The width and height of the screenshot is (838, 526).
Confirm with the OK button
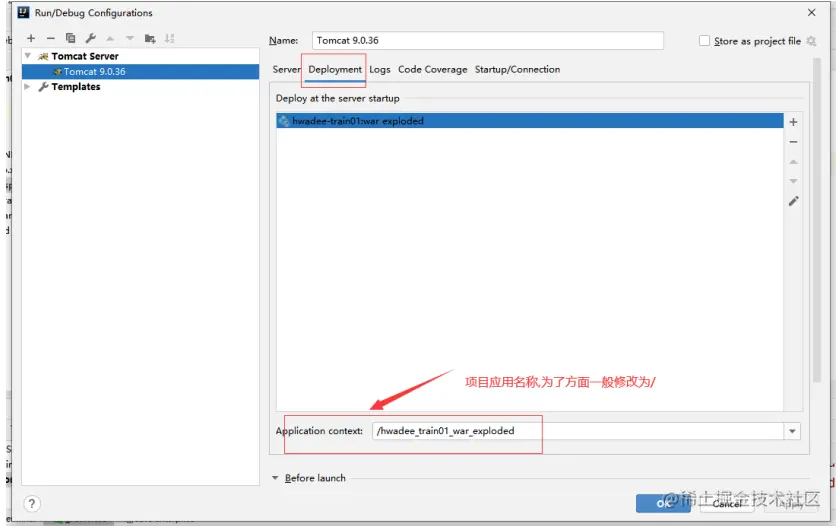(663, 504)
